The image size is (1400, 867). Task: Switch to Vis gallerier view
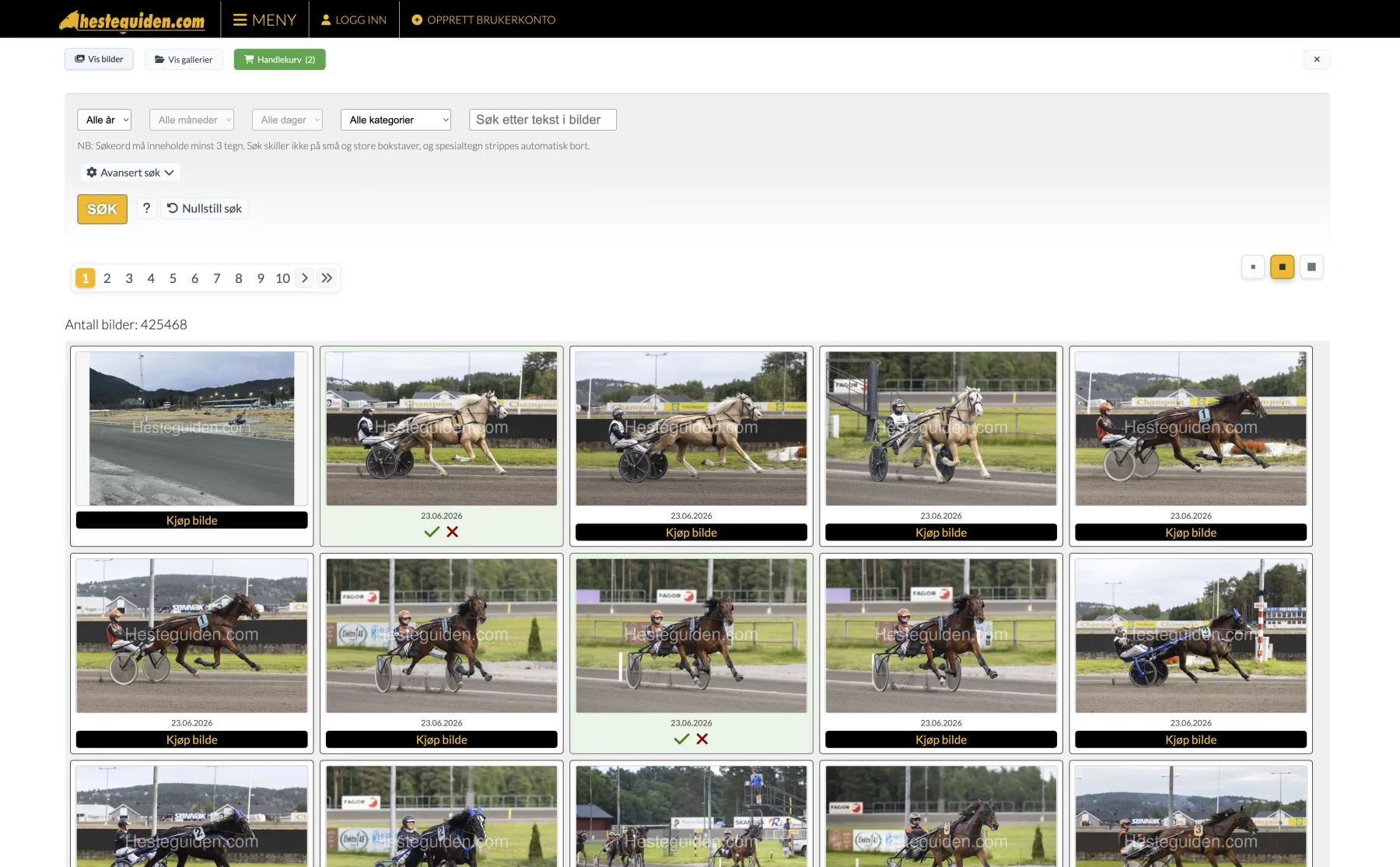(184, 59)
